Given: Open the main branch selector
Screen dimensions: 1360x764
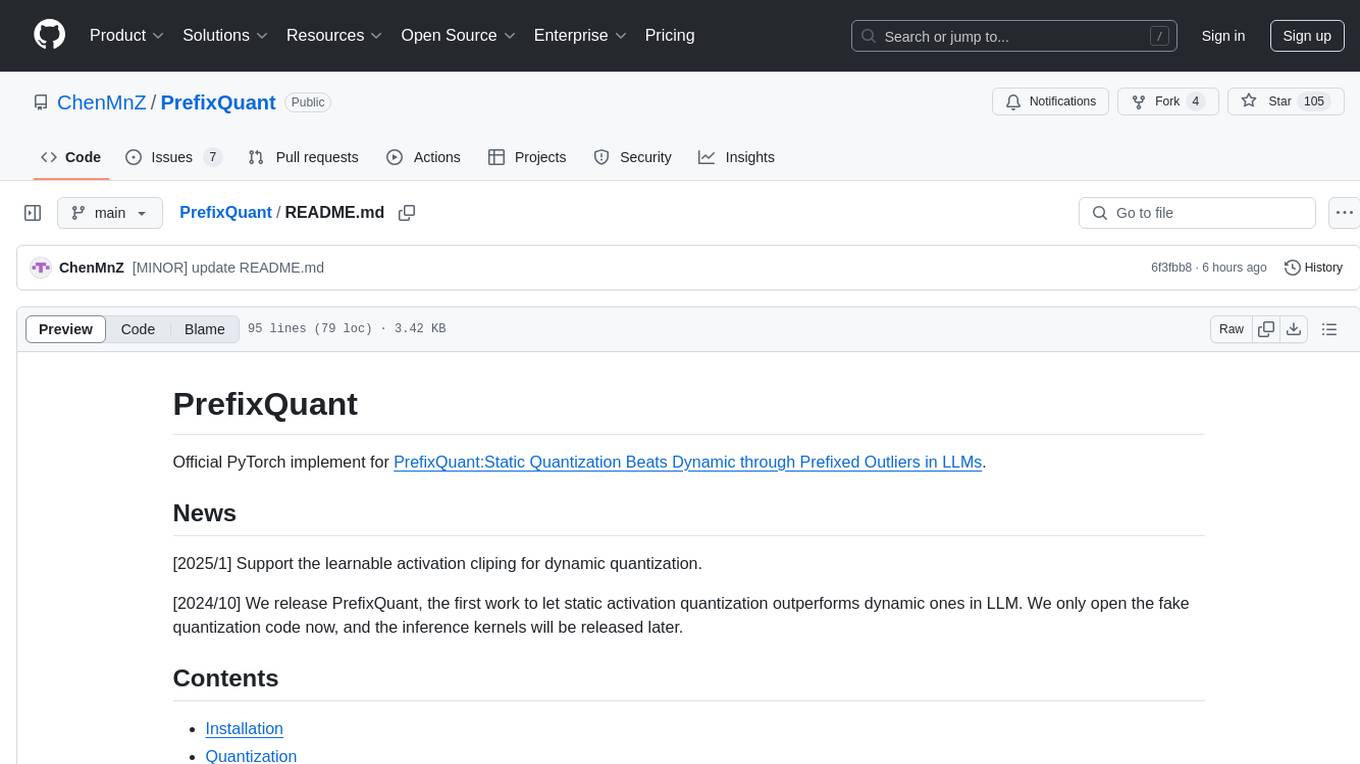Looking at the screenshot, I should [109, 213].
